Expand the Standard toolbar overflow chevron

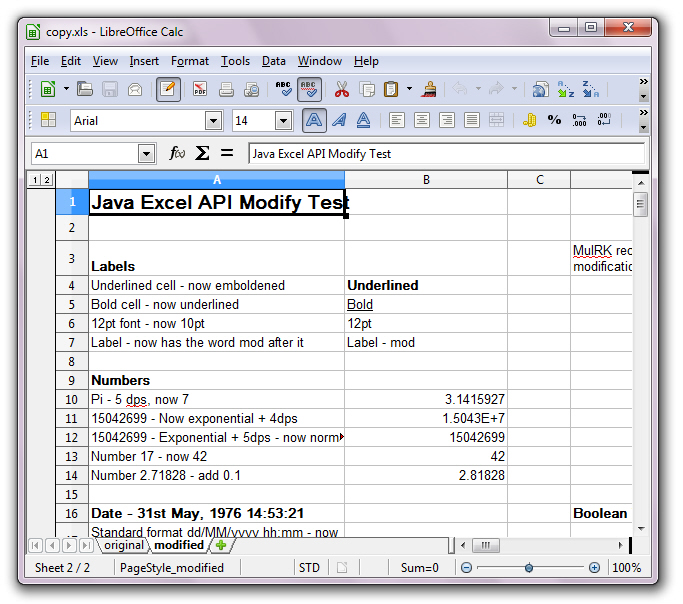(x=643, y=81)
